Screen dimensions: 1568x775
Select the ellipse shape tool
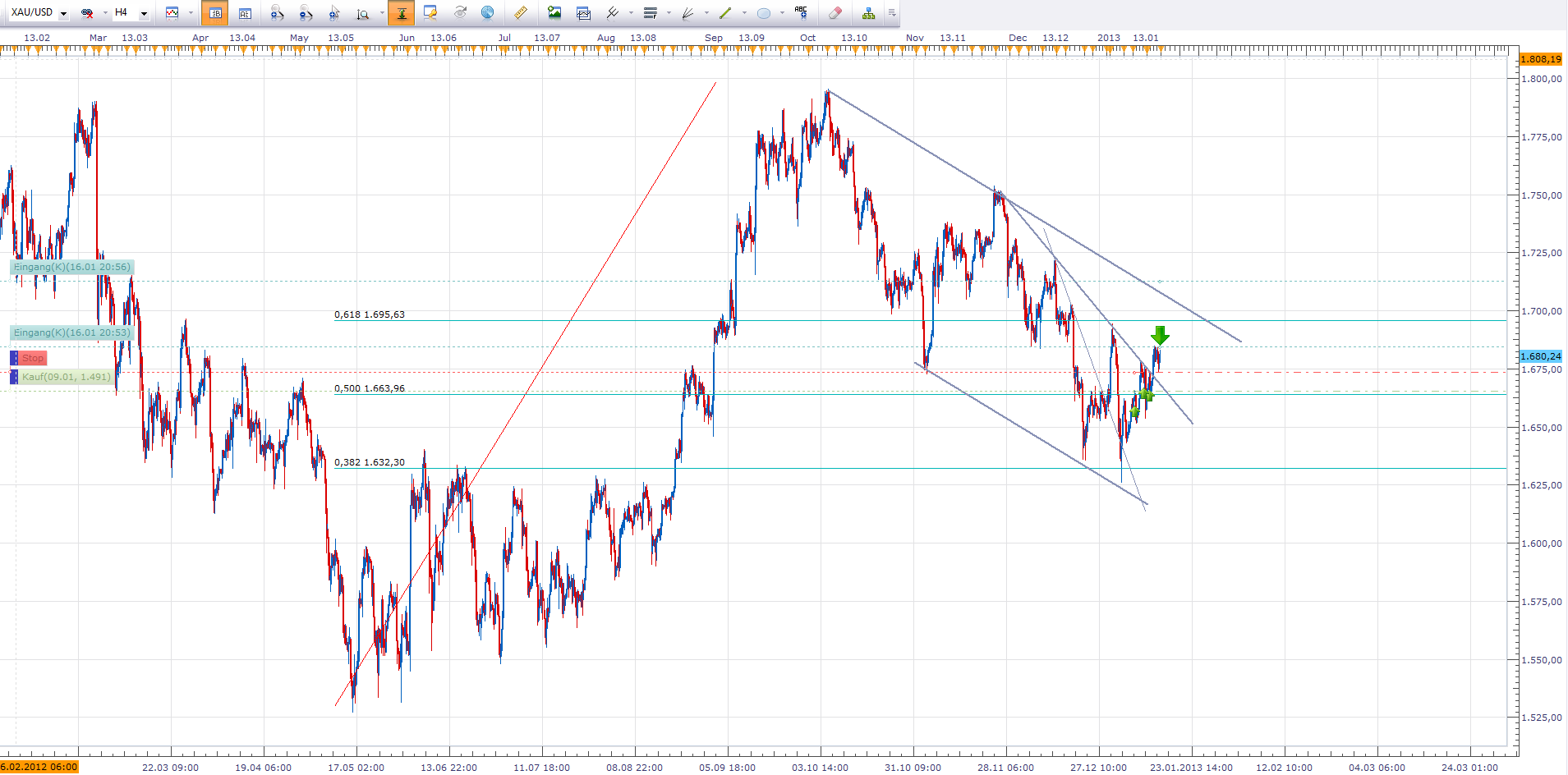click(x=764, y=13)
